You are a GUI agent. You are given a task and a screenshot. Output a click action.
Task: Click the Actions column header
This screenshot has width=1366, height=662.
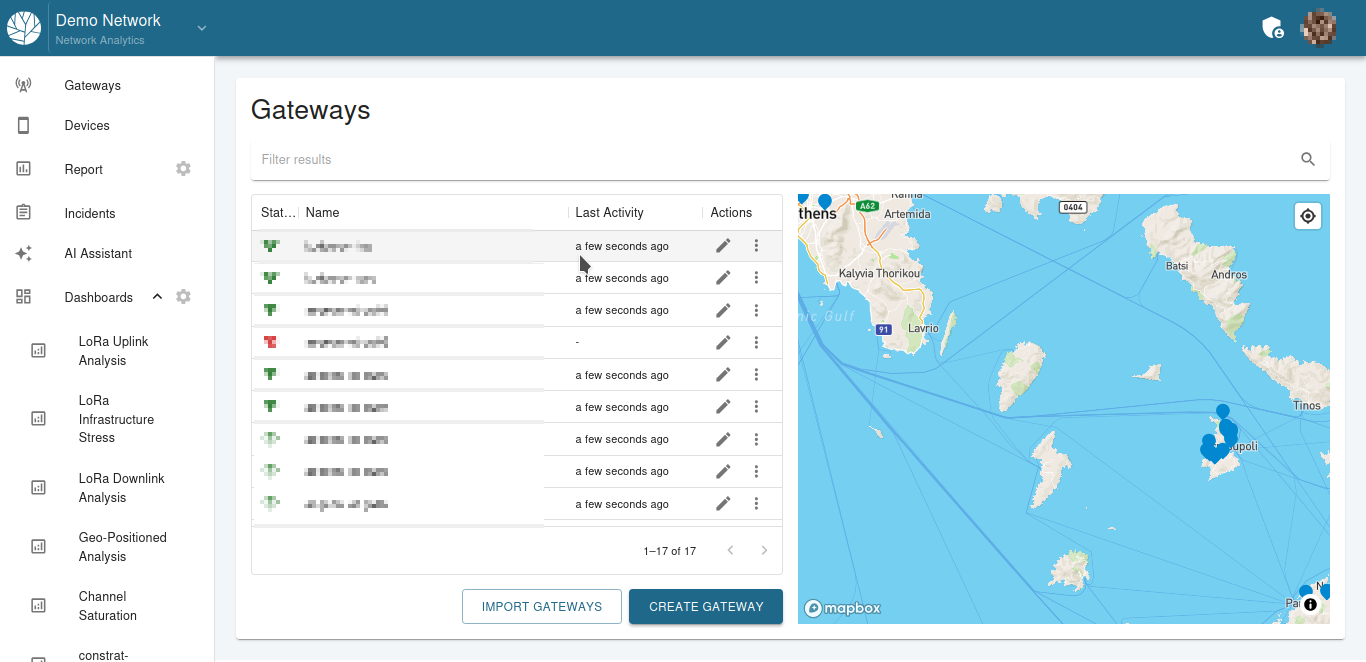coord(731,213)
